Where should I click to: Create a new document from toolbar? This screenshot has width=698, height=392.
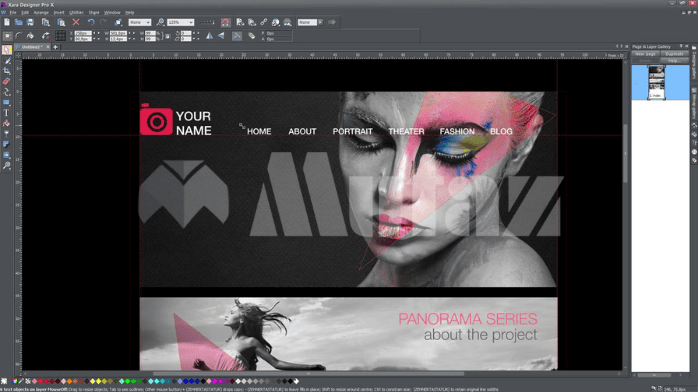(7, 22)
